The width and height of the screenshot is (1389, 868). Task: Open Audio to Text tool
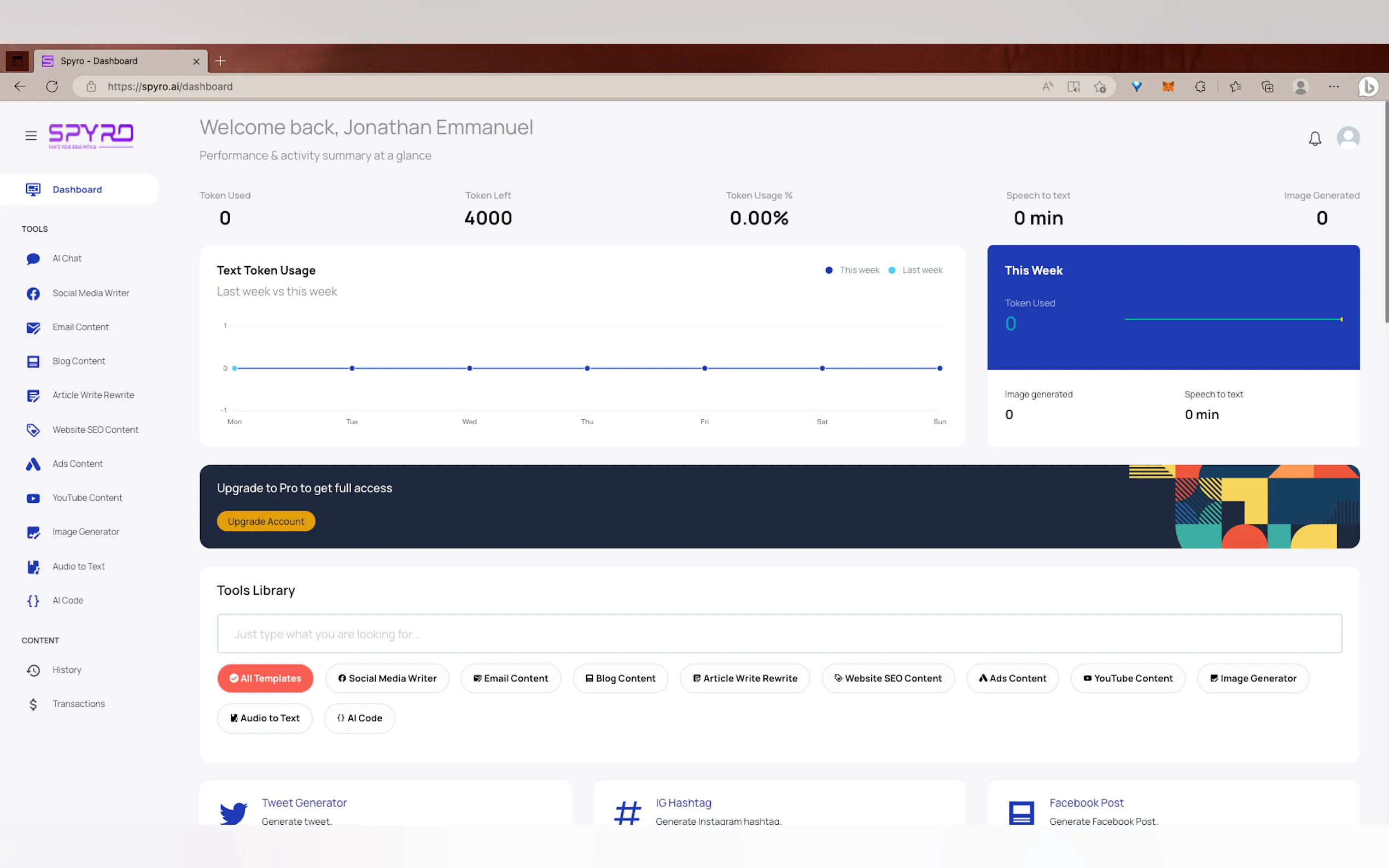(x=78, y=566)
